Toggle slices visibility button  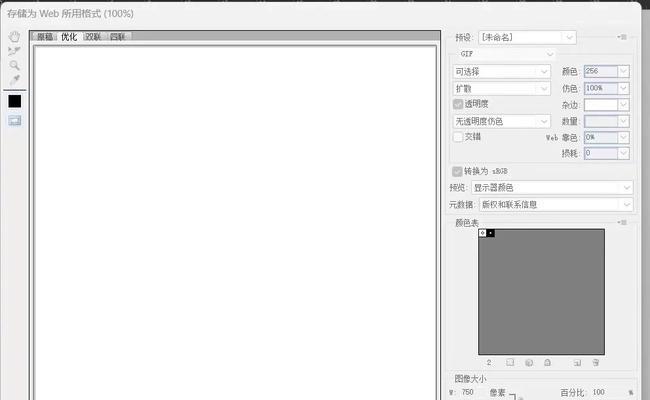tap(15, 121)
